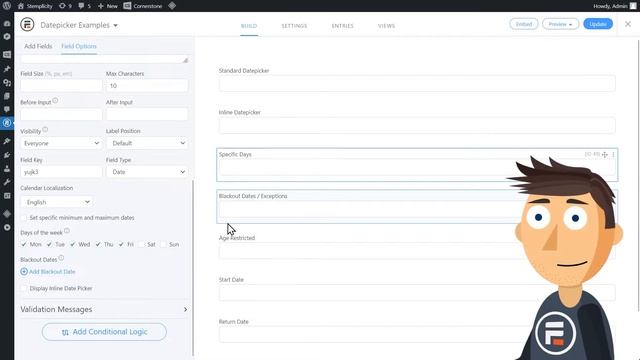Switch to the Views tab
Image resolution: width=640 pixels, height=360 pixels.
[x=386, y=26]
